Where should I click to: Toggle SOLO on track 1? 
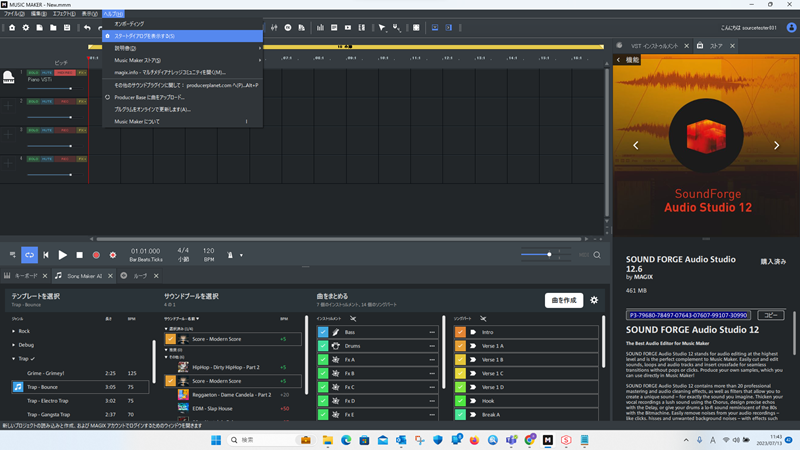(x=33, y=73)
